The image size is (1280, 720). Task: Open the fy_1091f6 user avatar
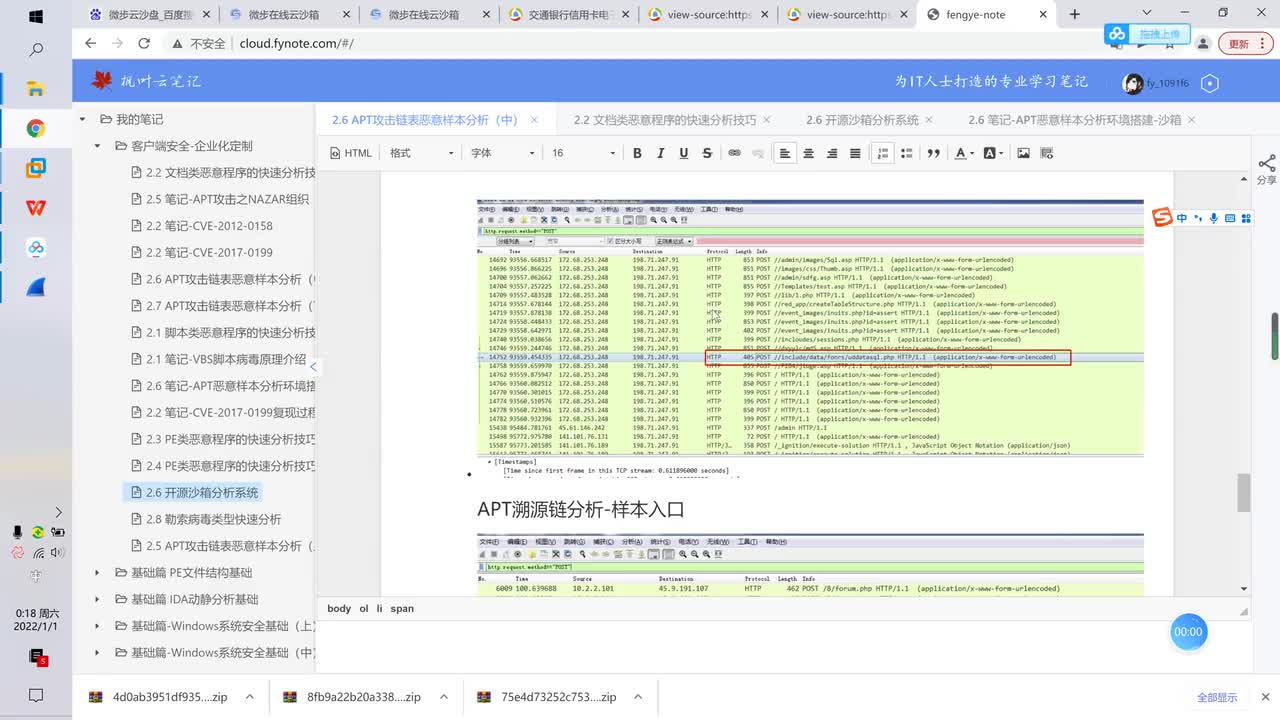1133,84
